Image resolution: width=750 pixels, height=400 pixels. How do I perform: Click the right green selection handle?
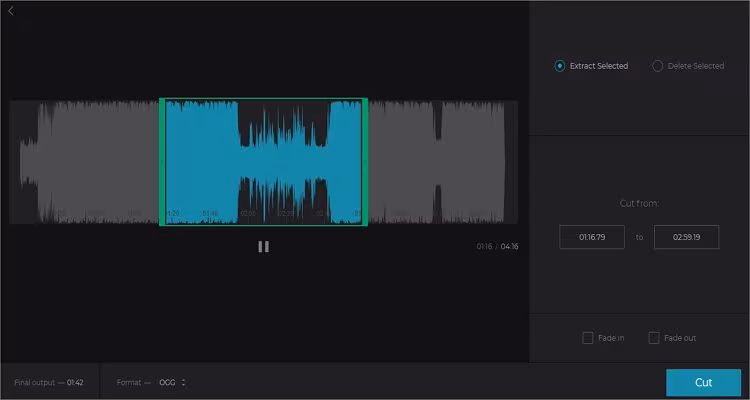365,162
